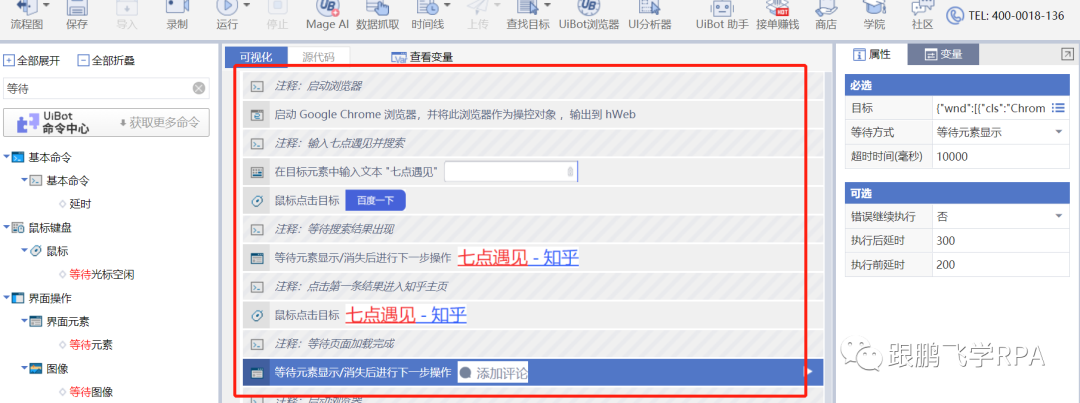Screen dimensions: 1080x403
Task: Click the 百度一下 target thumbnail
Action: (x=375, y=200)
